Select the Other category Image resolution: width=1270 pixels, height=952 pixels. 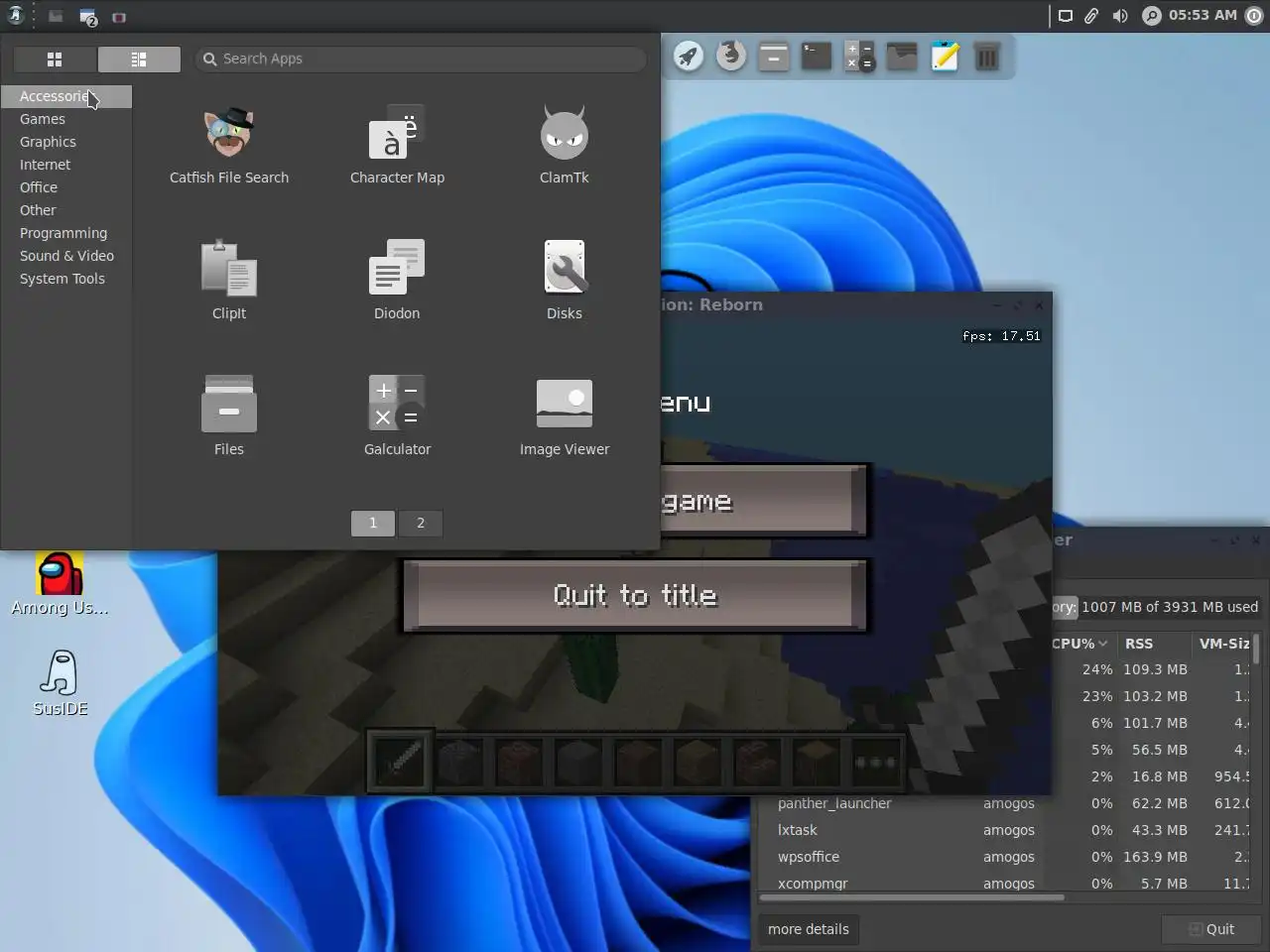66,210
